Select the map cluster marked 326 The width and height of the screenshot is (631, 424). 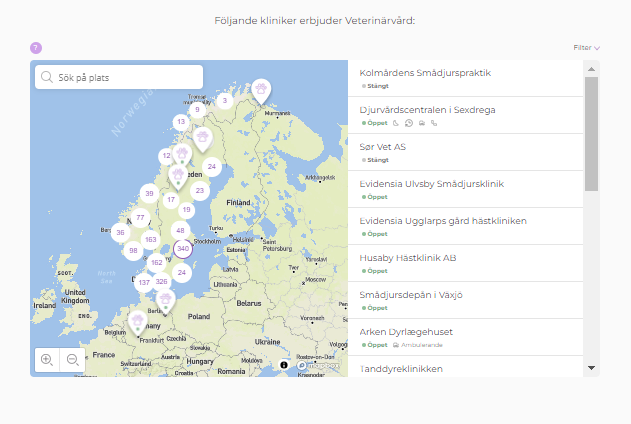pos(161,282)
